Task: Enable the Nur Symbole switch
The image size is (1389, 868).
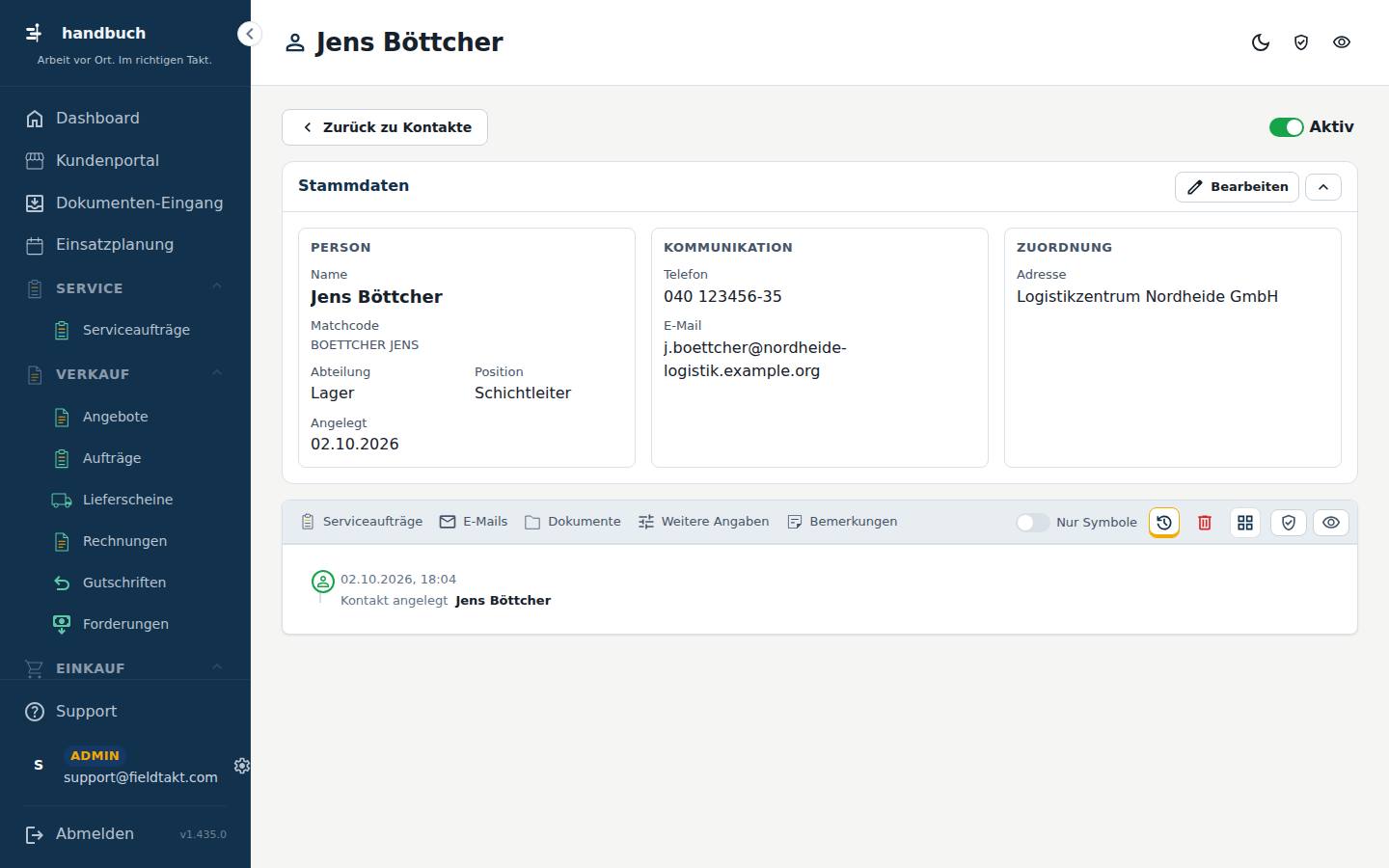Action: [x=1032, y=522]
